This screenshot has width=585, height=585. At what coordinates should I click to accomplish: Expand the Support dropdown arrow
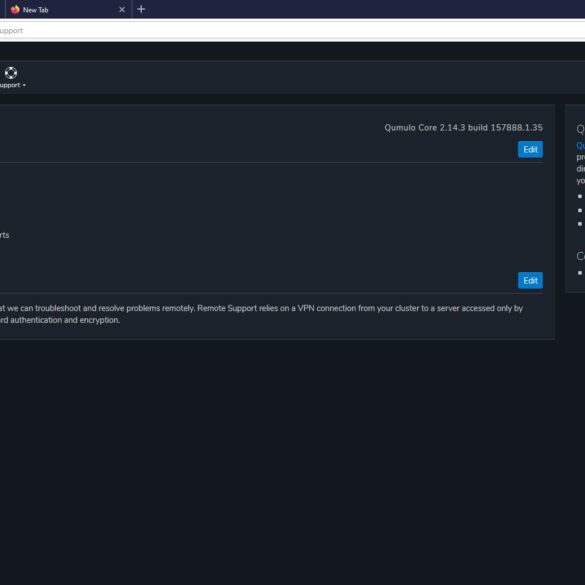24,85
